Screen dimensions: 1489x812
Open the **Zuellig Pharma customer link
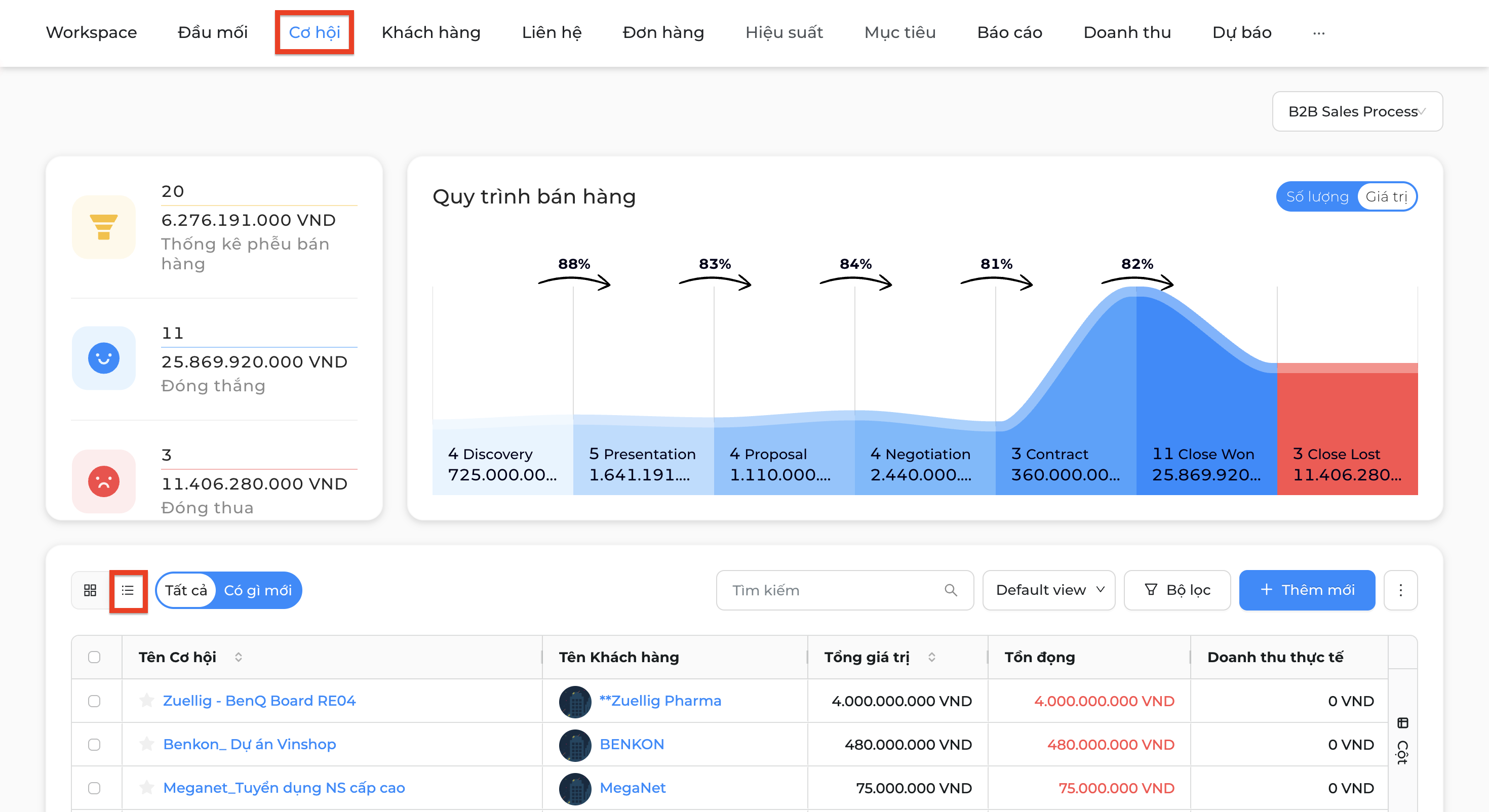[x=660, y=701]
